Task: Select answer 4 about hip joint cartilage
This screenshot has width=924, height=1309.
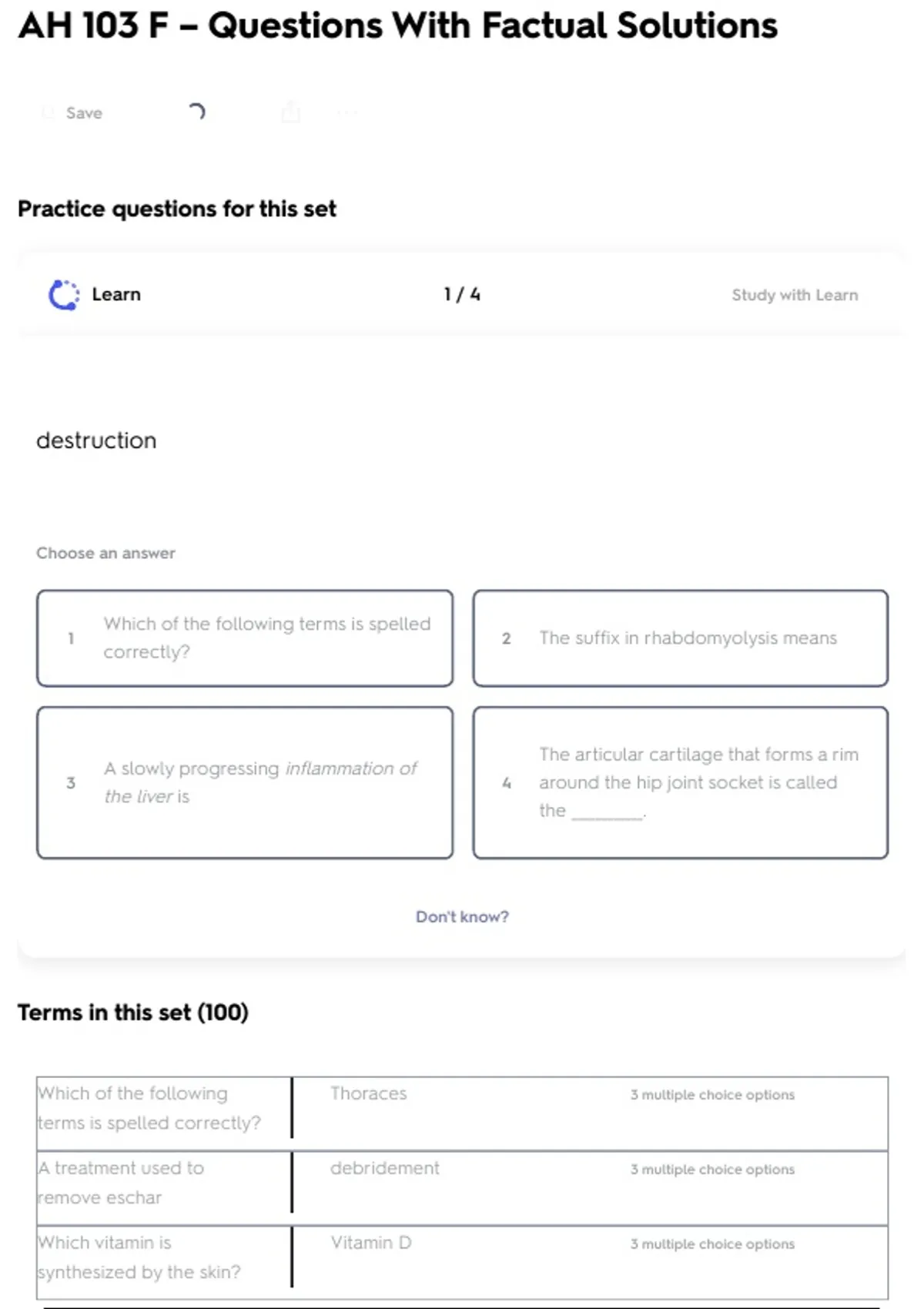Action: pos(680,782)
